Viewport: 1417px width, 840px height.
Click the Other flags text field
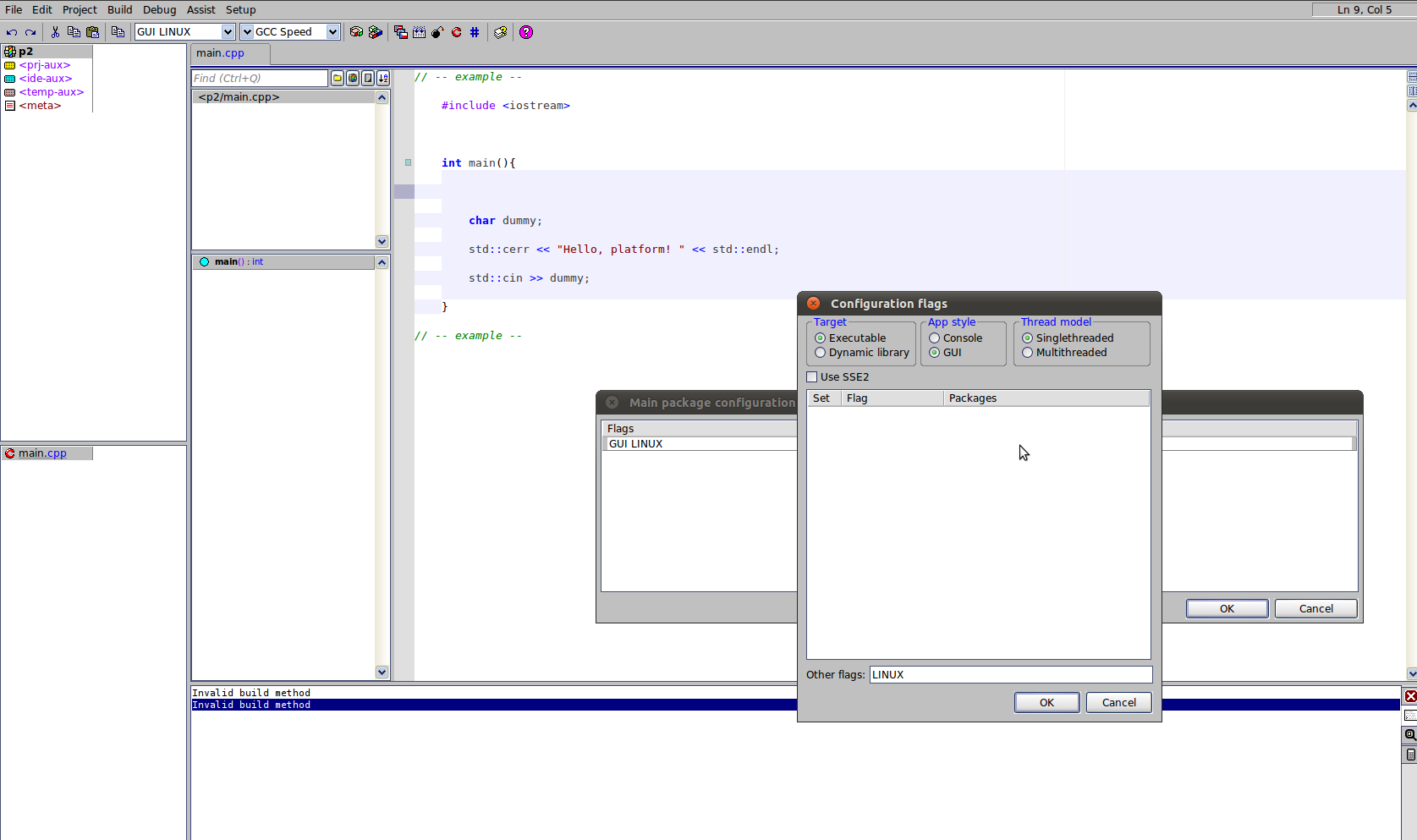tap(1010, 675)
